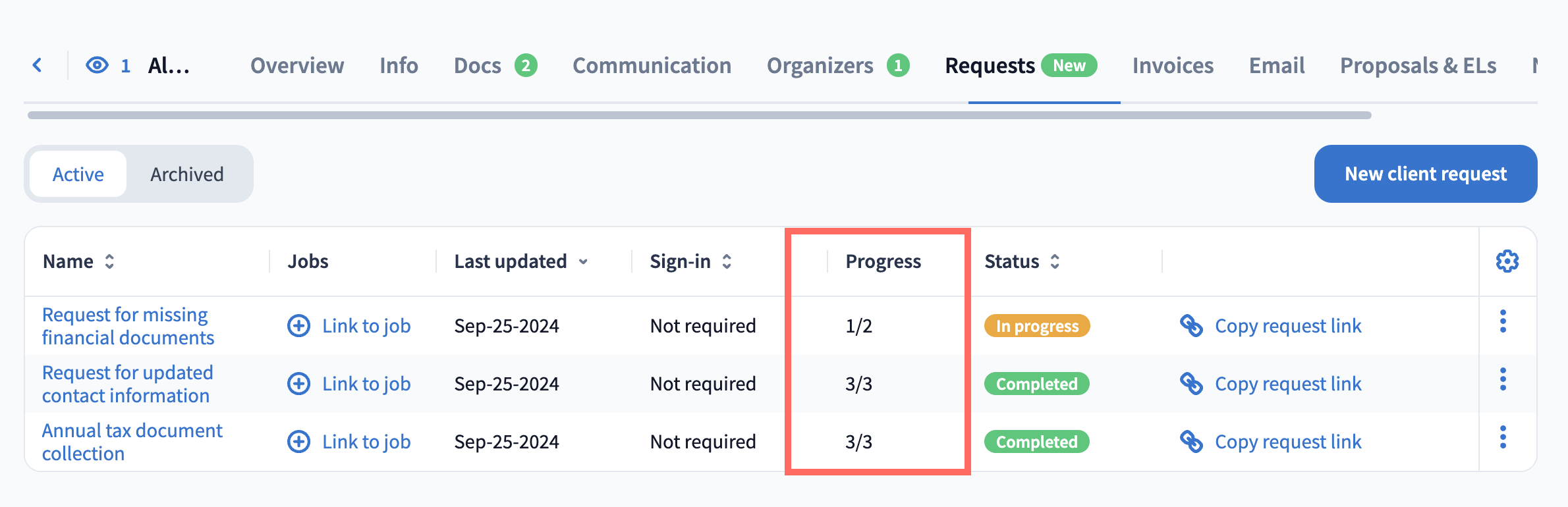The width and height of the screenshot is (1568, 507).
Task: Click plus icon for missing financial documents job
Action: tap(299, 326)
